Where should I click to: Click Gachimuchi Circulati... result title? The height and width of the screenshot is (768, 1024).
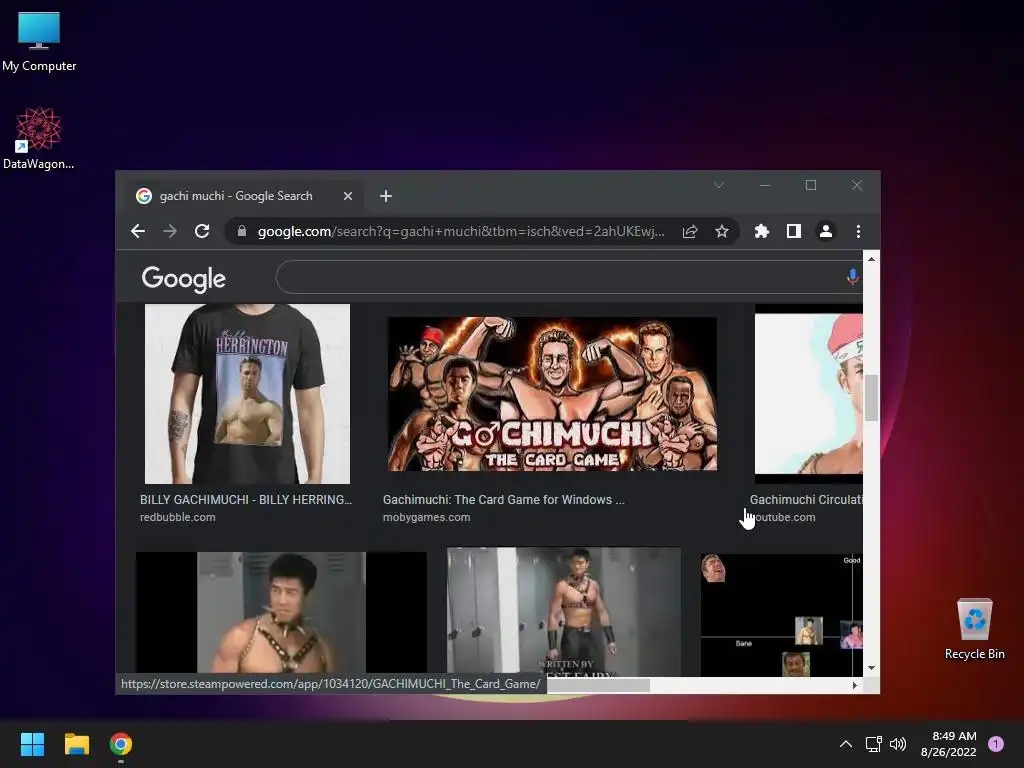(806, 500)
